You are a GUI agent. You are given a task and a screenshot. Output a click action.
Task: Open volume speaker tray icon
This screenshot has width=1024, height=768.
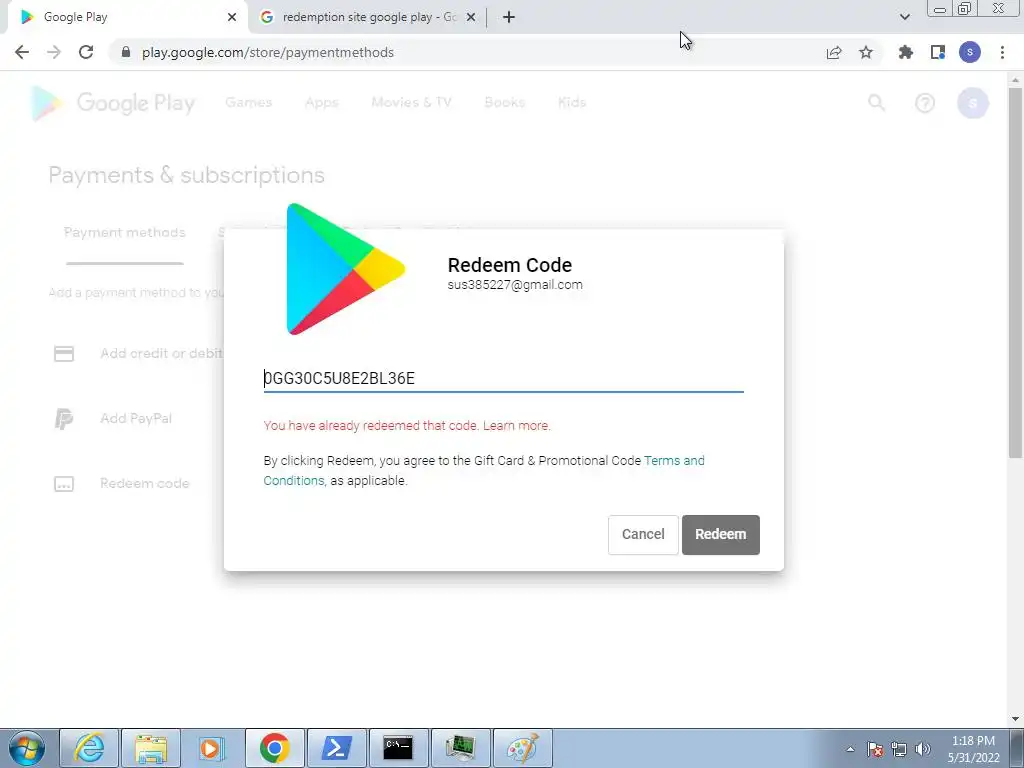tap(923, 749)
